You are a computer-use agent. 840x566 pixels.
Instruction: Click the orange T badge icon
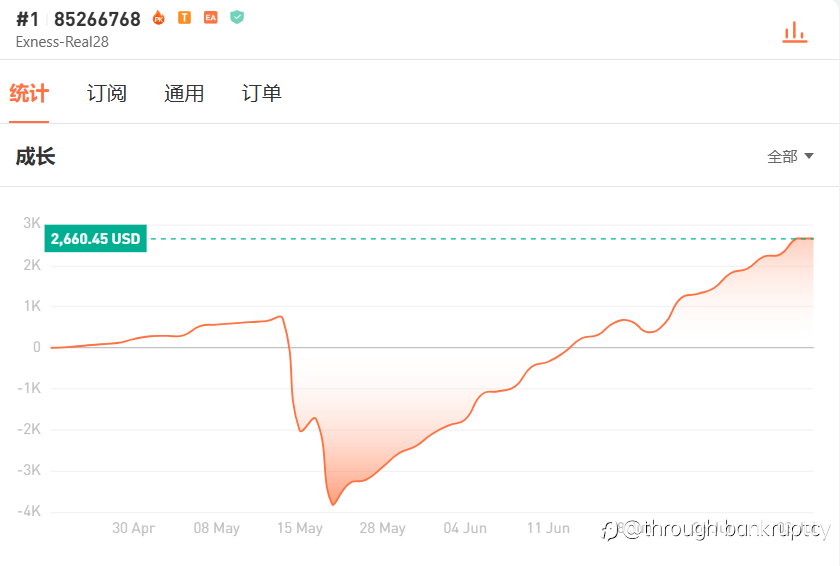(184, 18)
